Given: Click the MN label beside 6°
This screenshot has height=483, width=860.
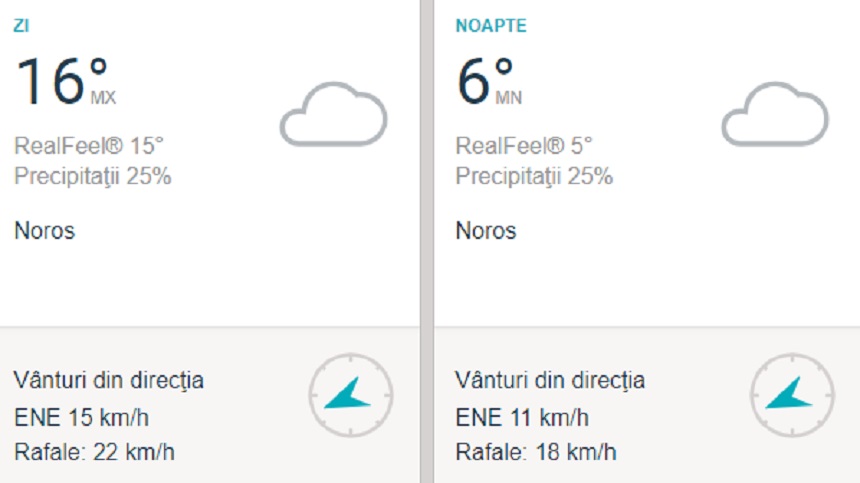Looking at the screenshot, I should [508, 98].
